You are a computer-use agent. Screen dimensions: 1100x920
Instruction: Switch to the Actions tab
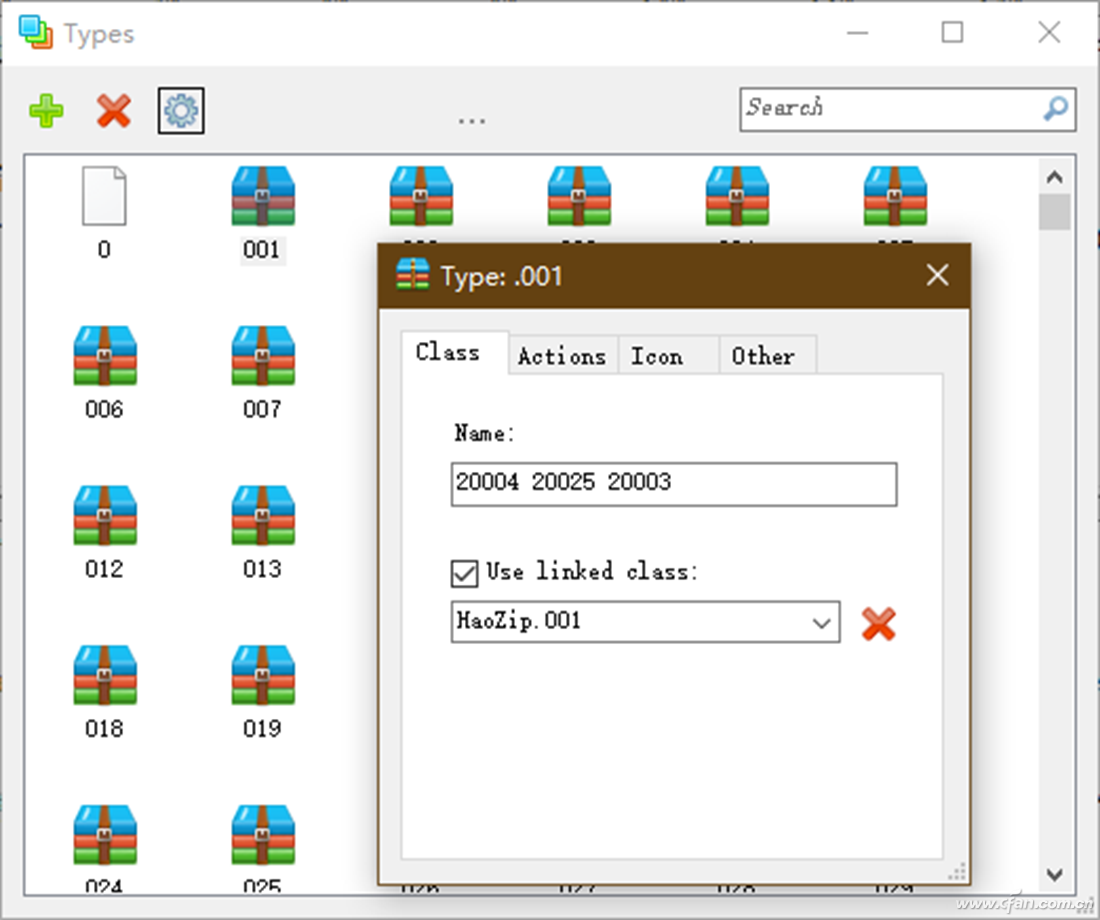(x=562, y=356)
